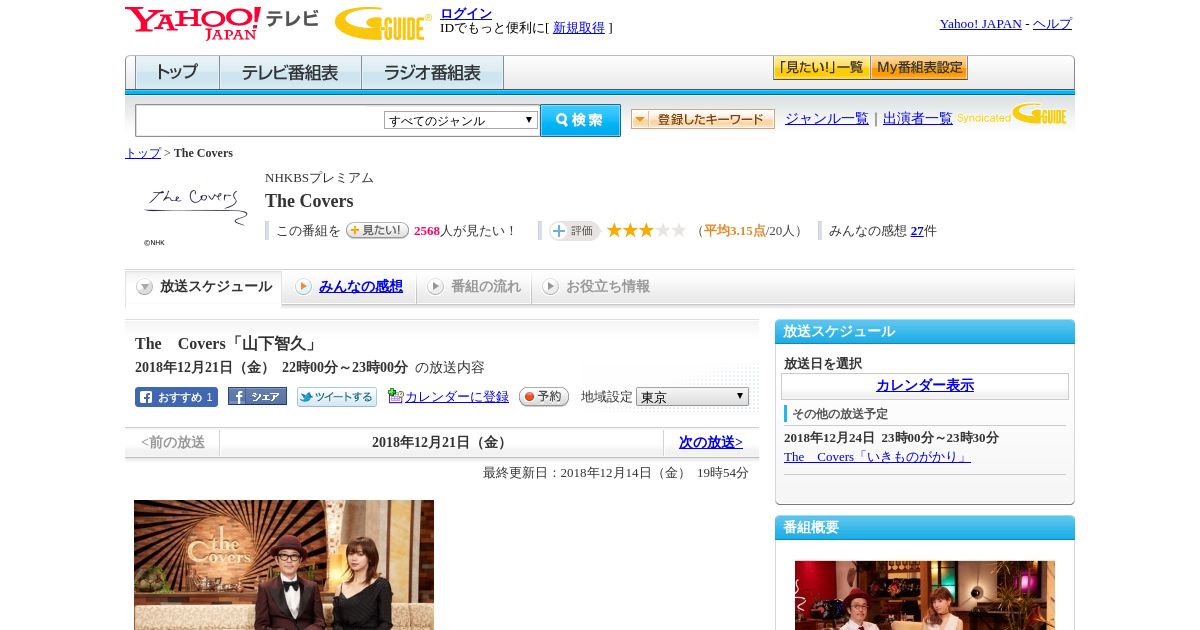Open the ジャンル一覧 link

point(827,118)
